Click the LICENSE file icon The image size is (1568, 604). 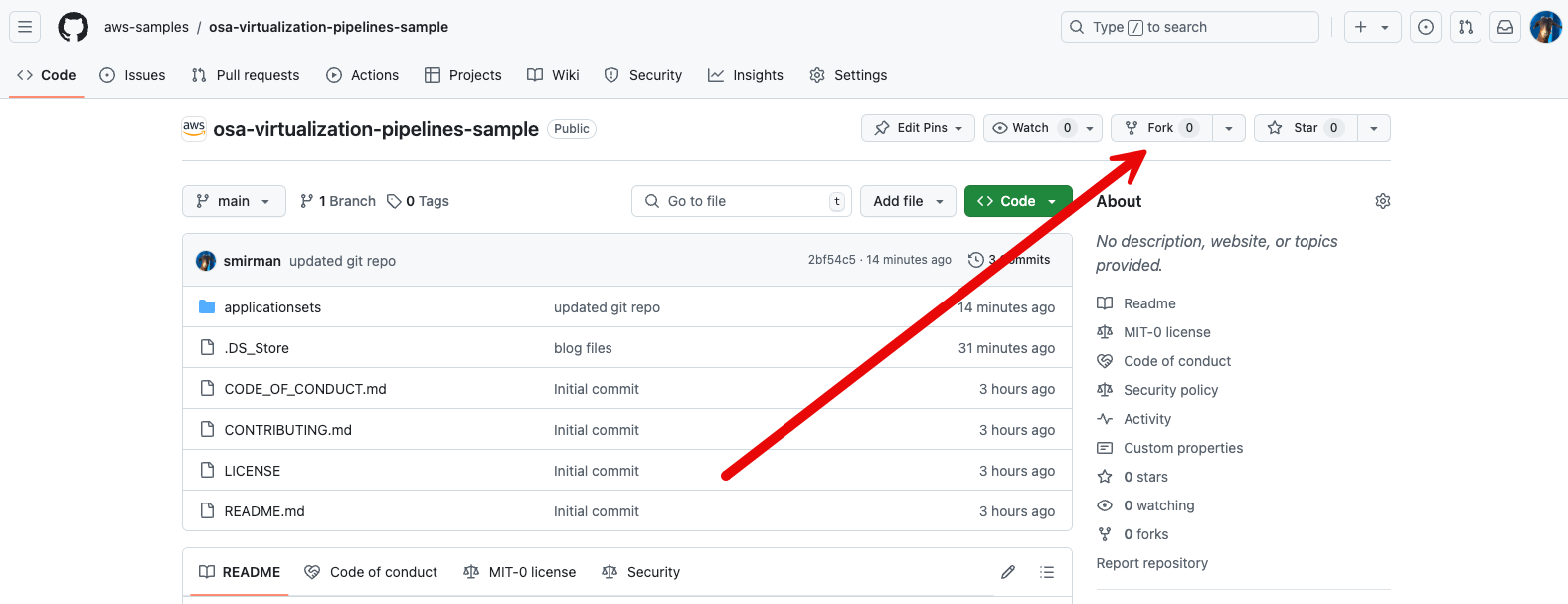click(207, 471)
